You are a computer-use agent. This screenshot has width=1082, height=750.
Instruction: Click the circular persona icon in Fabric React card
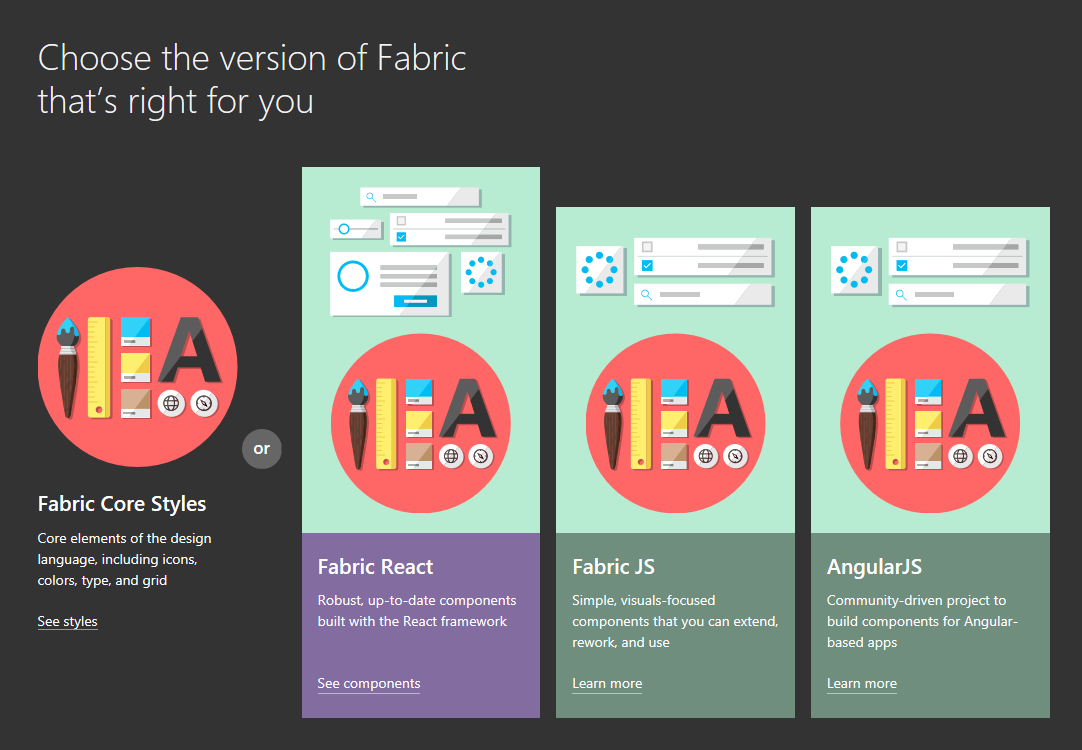click(353, 276)
